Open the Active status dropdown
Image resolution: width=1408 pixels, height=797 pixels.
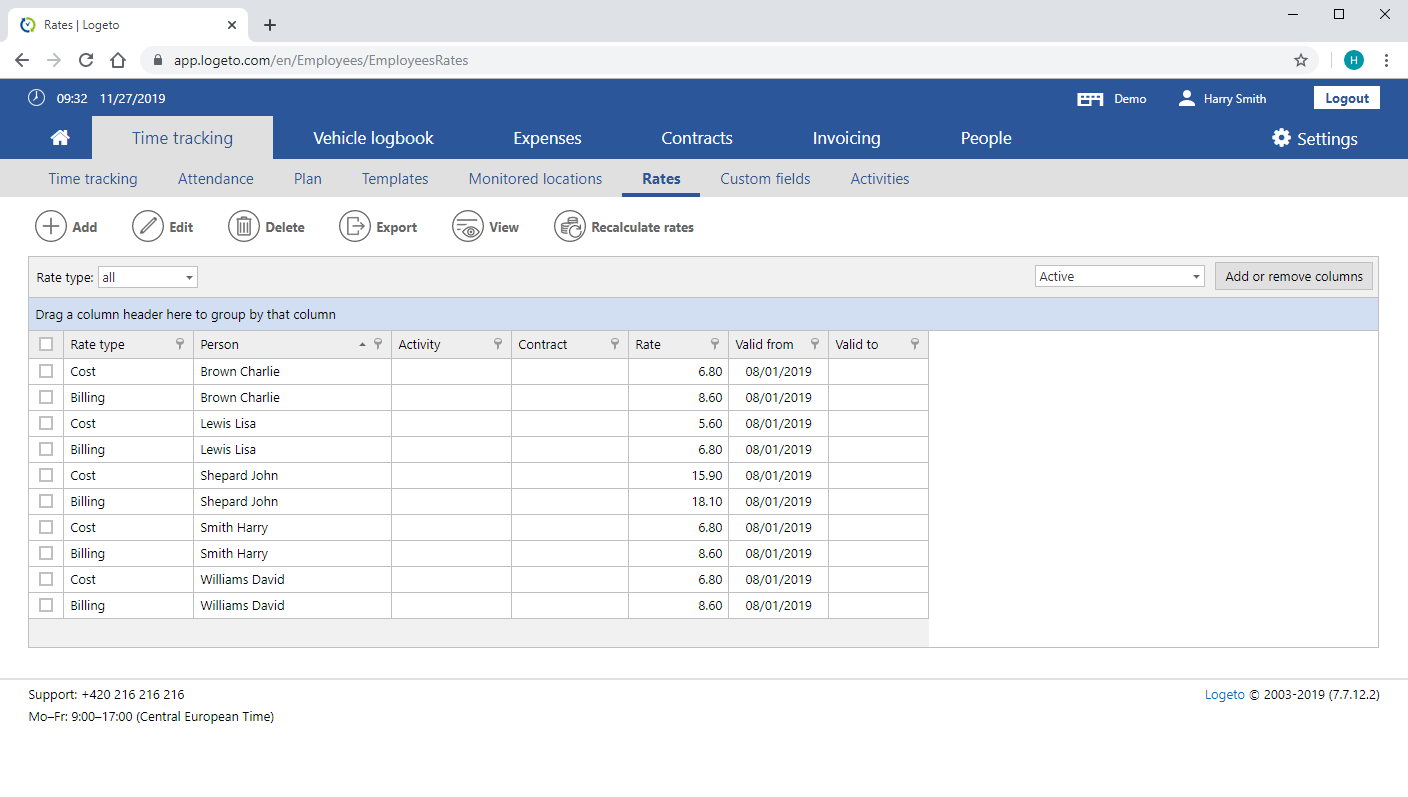[x=1120, y=277]
